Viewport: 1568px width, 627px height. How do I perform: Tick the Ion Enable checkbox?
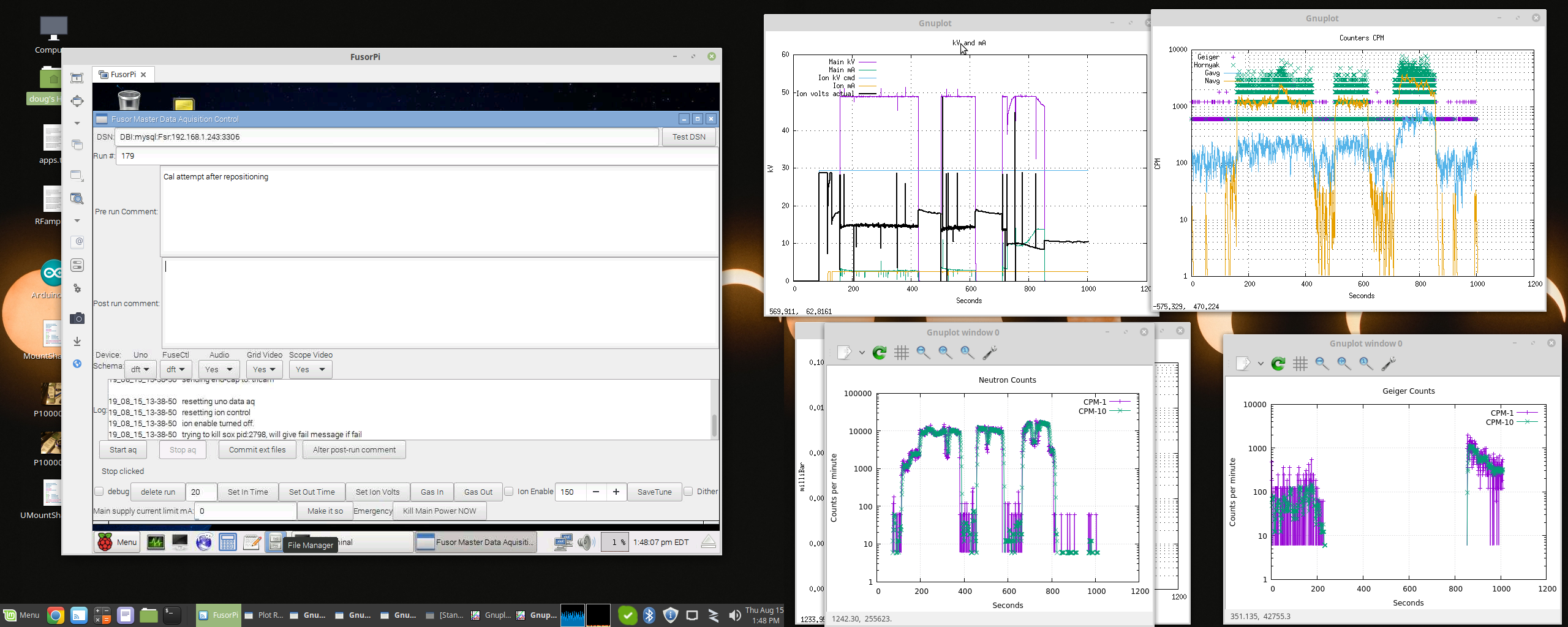pos(509,492)
